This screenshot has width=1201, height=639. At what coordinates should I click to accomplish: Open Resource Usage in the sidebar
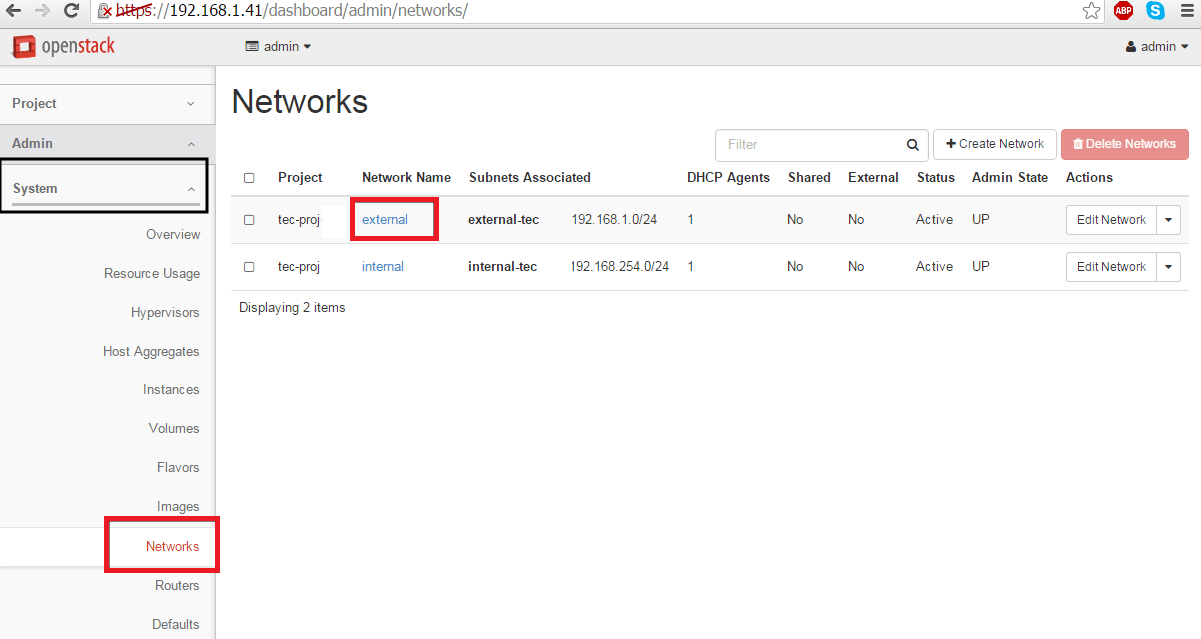point(152,274)
